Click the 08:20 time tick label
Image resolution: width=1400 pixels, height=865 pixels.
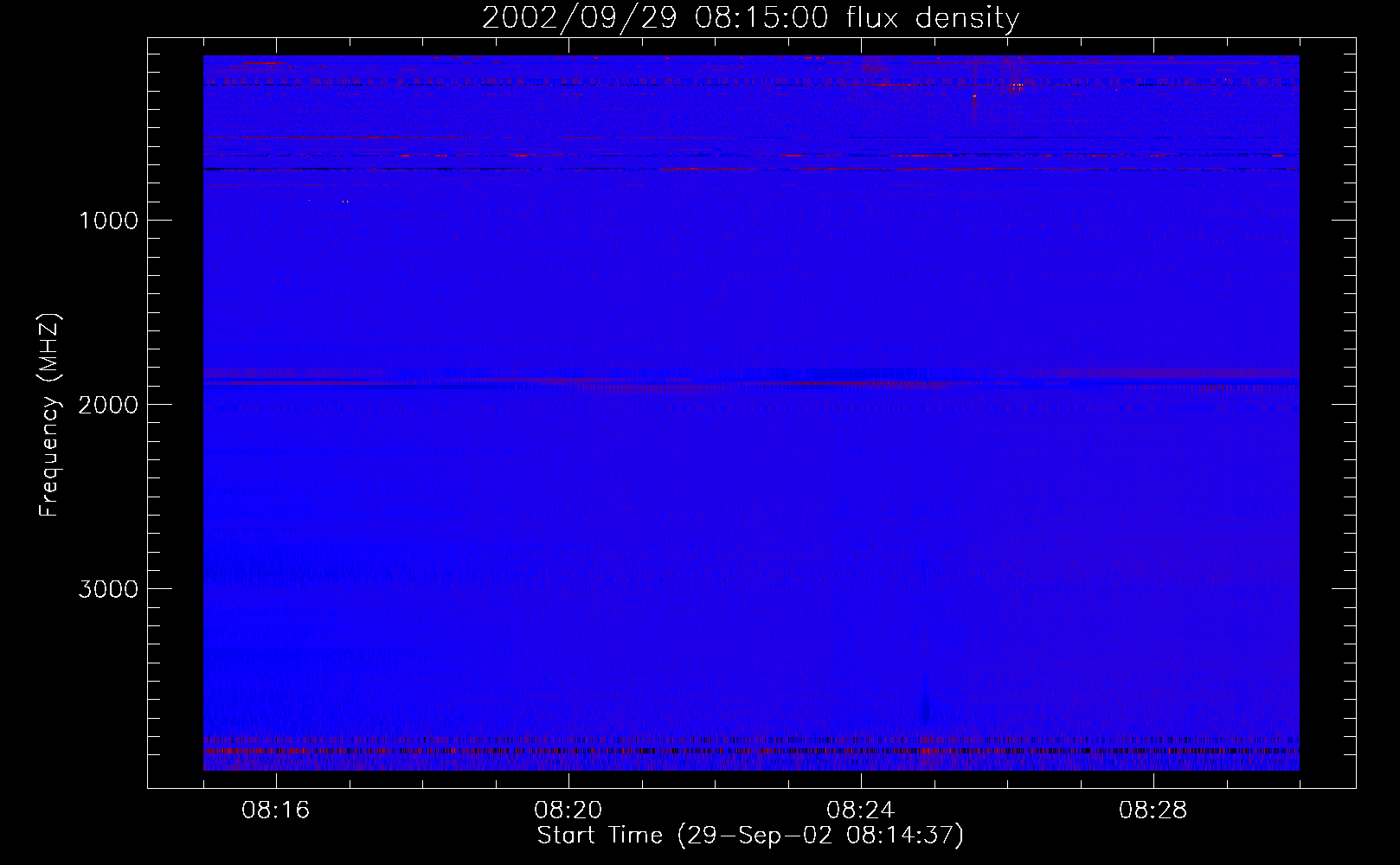click(568, 811)
